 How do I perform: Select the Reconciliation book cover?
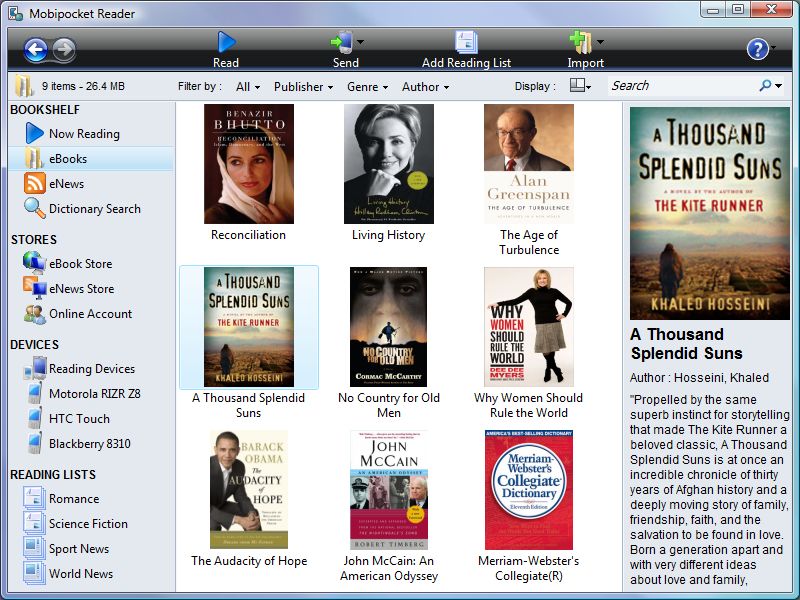(x=249, y=164)
